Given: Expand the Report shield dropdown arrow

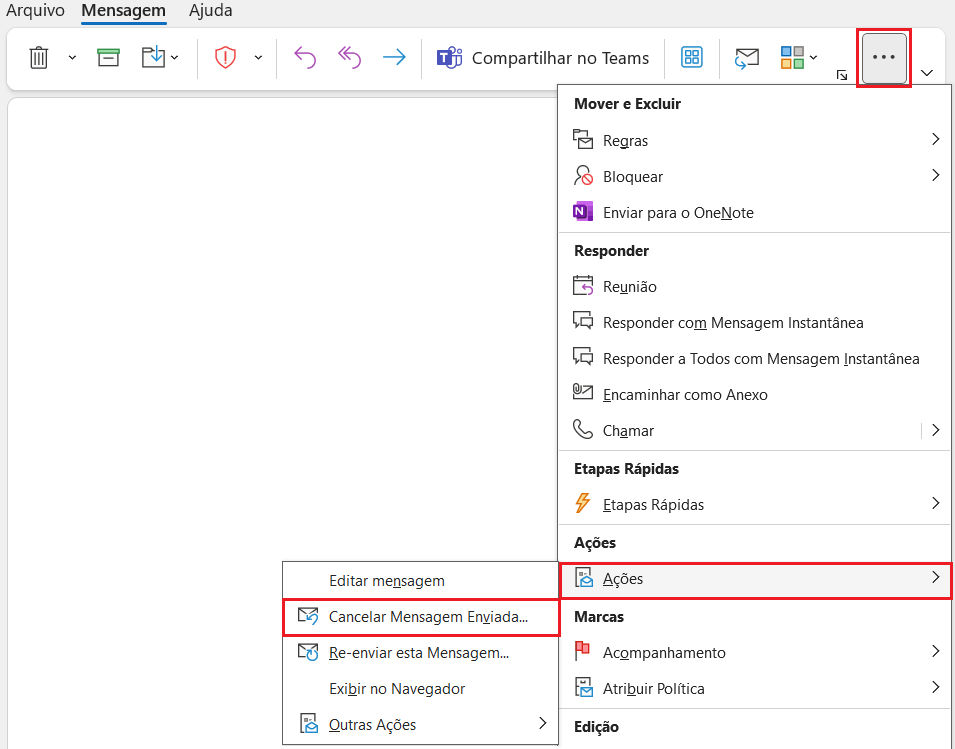Looking at the screenshot, I should (258, 58).
